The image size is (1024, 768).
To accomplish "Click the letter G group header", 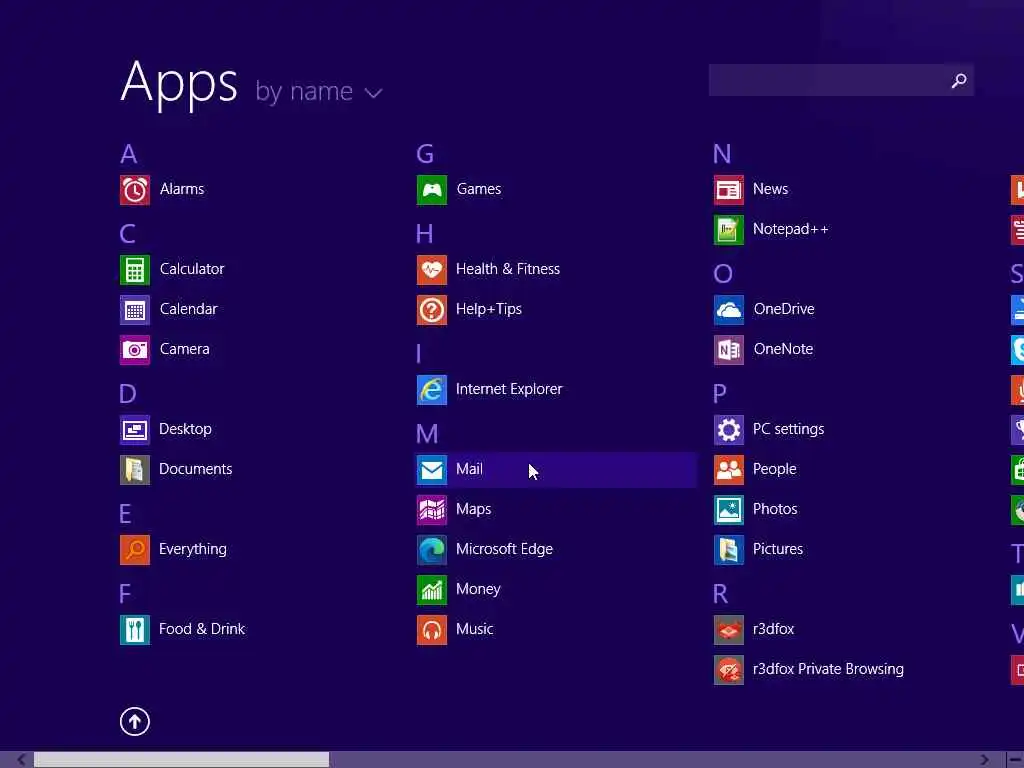I will 425,154.
